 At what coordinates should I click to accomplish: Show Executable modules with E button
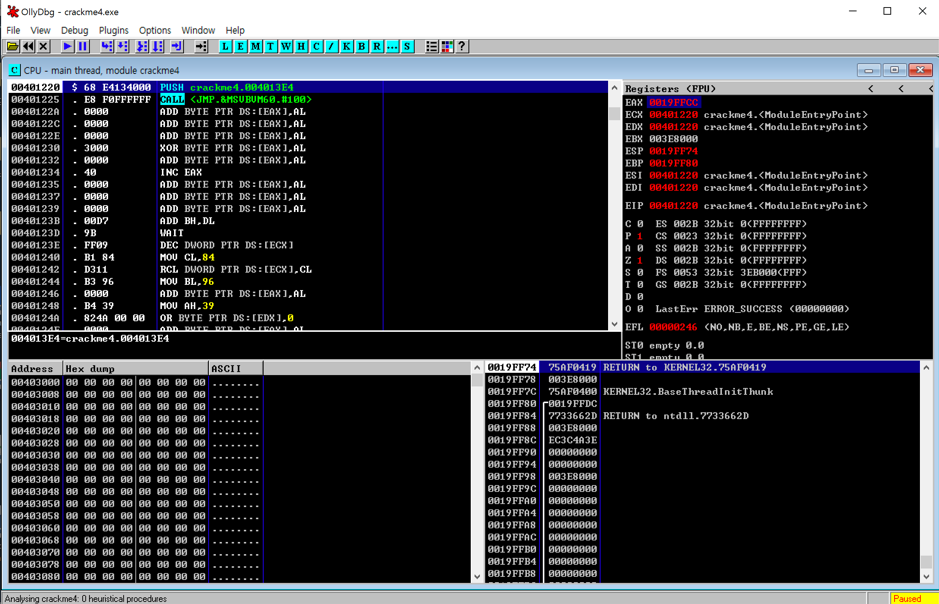(x=240, y=46)
